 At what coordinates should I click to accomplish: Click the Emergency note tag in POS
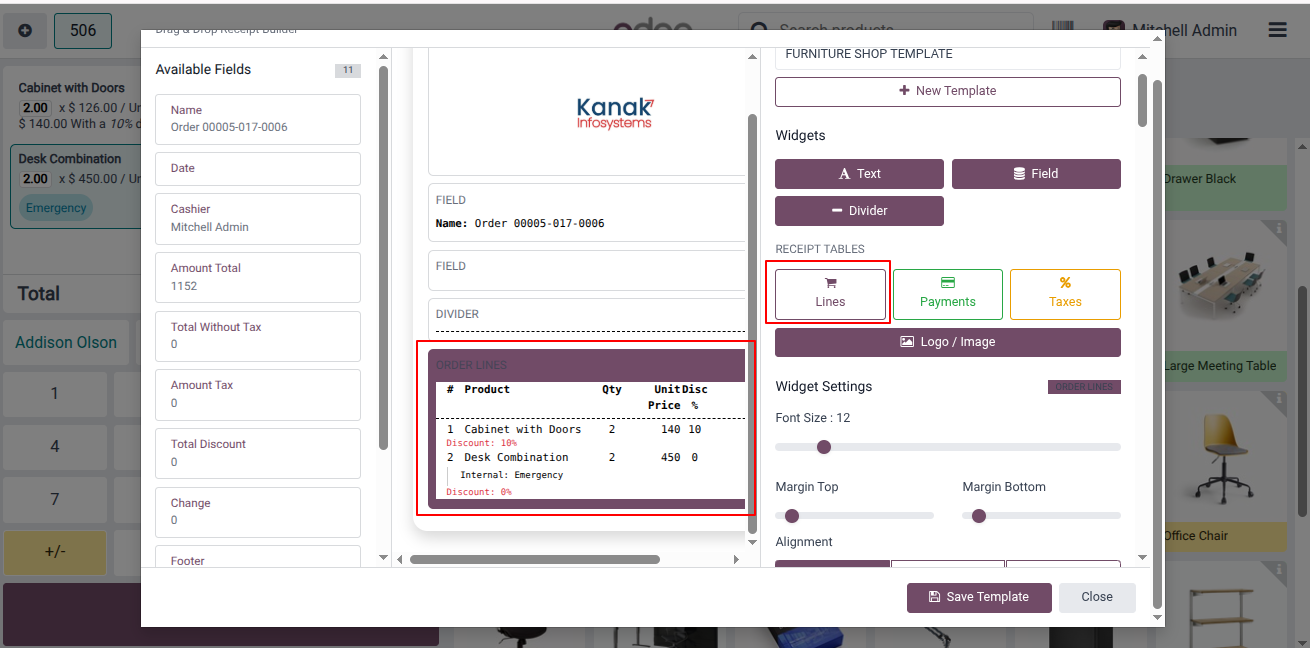tap(56, 208)
